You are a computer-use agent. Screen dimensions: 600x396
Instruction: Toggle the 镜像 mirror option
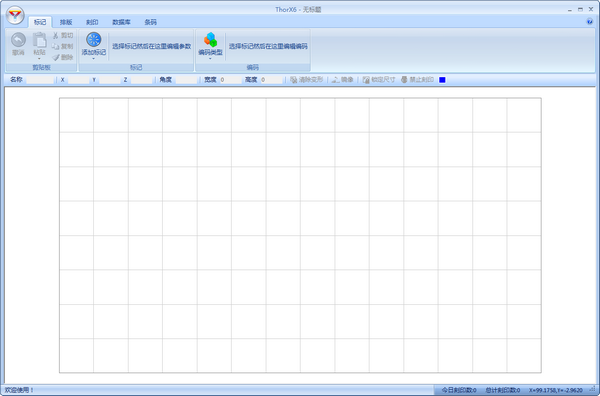[342, 80]
